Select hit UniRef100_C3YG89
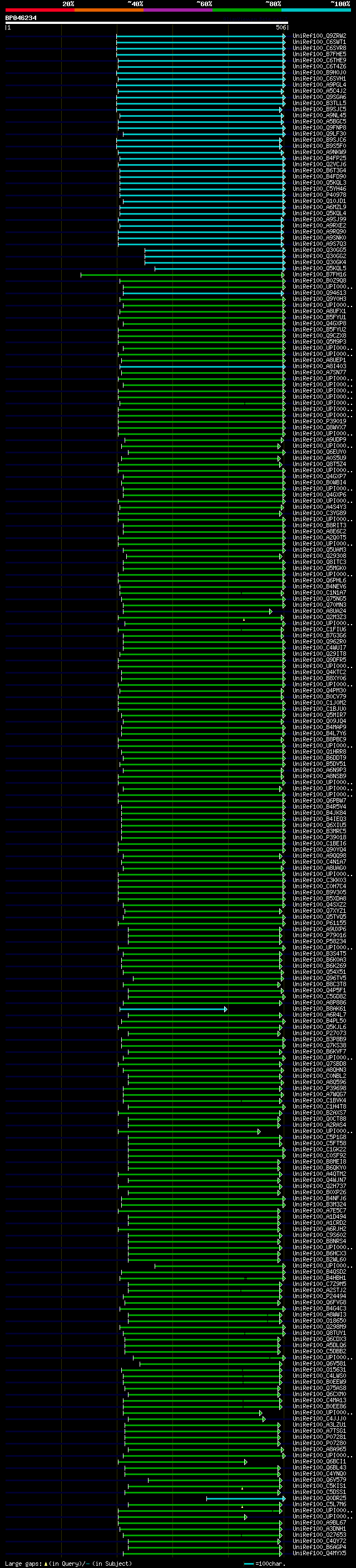This screenshot has width=356, height=1568. pos(319,513)
